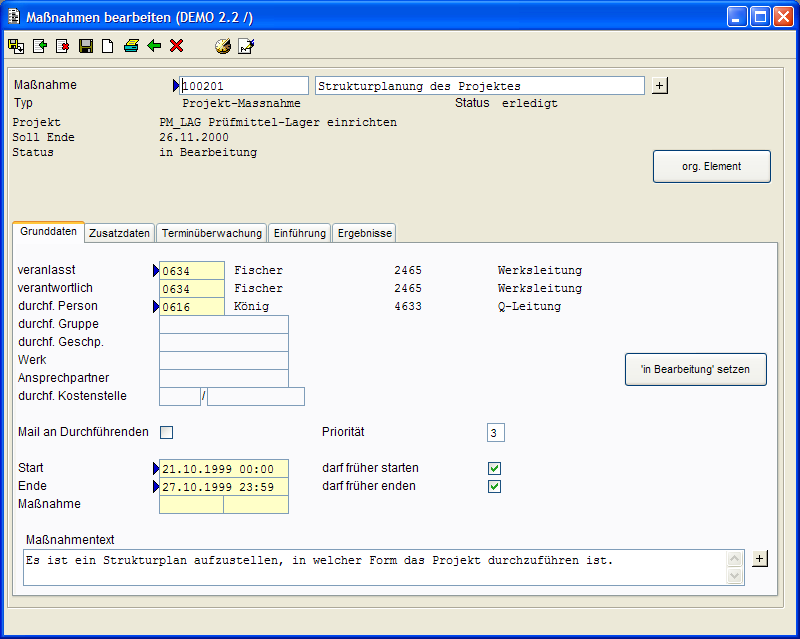Click the clock with pen toolbar icon
This screenshot has height=639, width=800.
(223, 46)
